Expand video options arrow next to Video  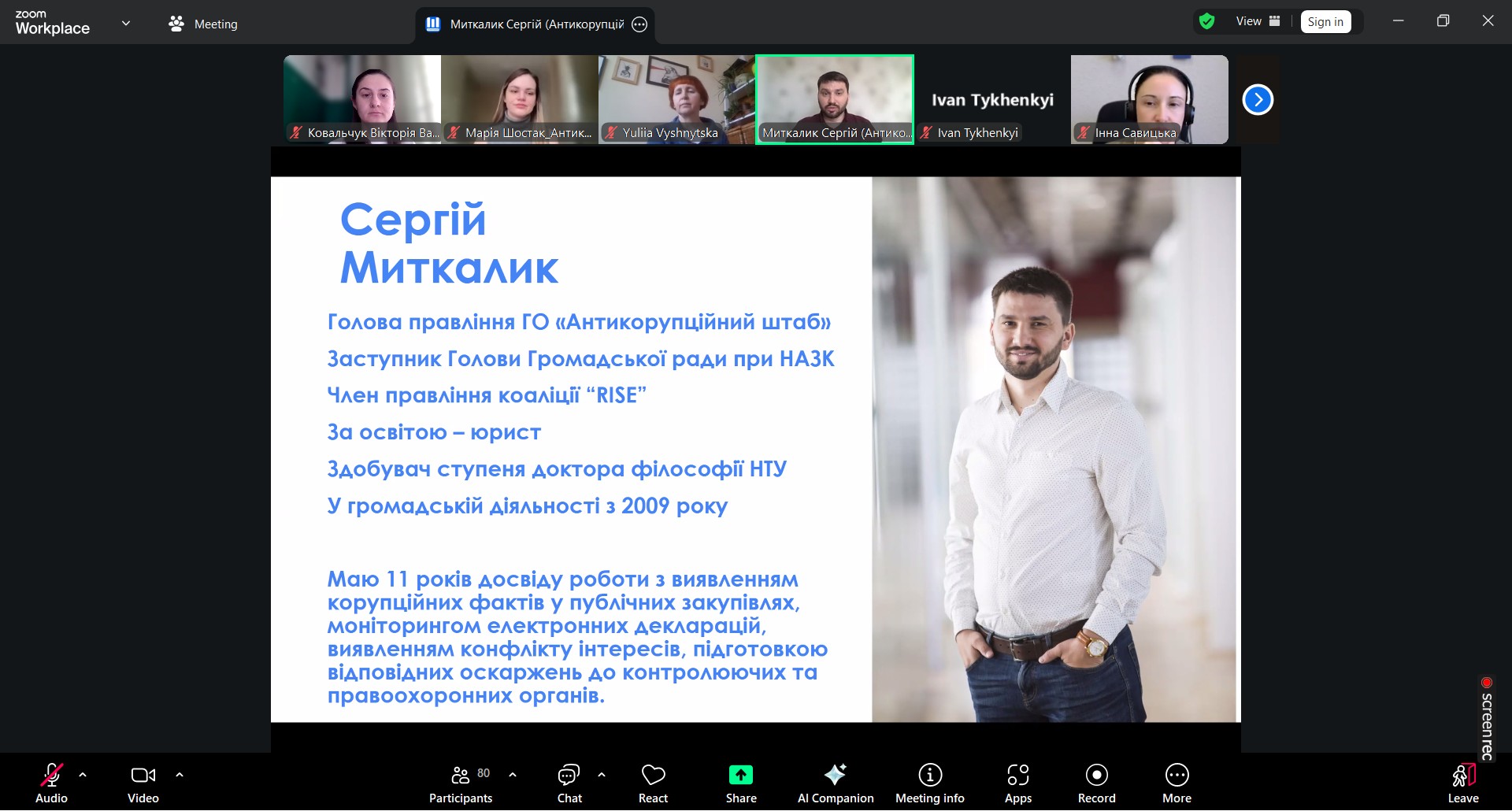180,776
